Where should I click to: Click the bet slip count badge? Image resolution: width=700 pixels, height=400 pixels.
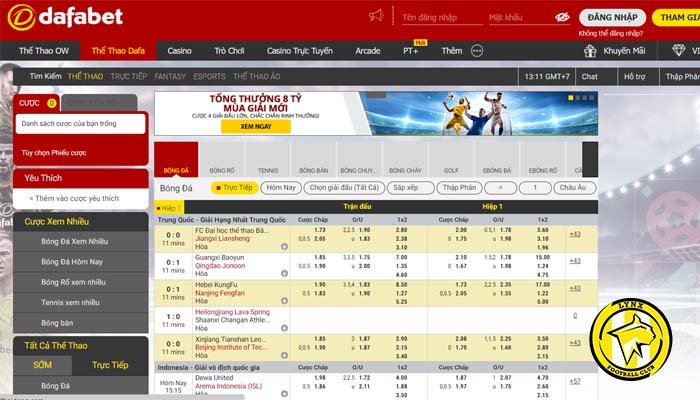click(52, 103)
